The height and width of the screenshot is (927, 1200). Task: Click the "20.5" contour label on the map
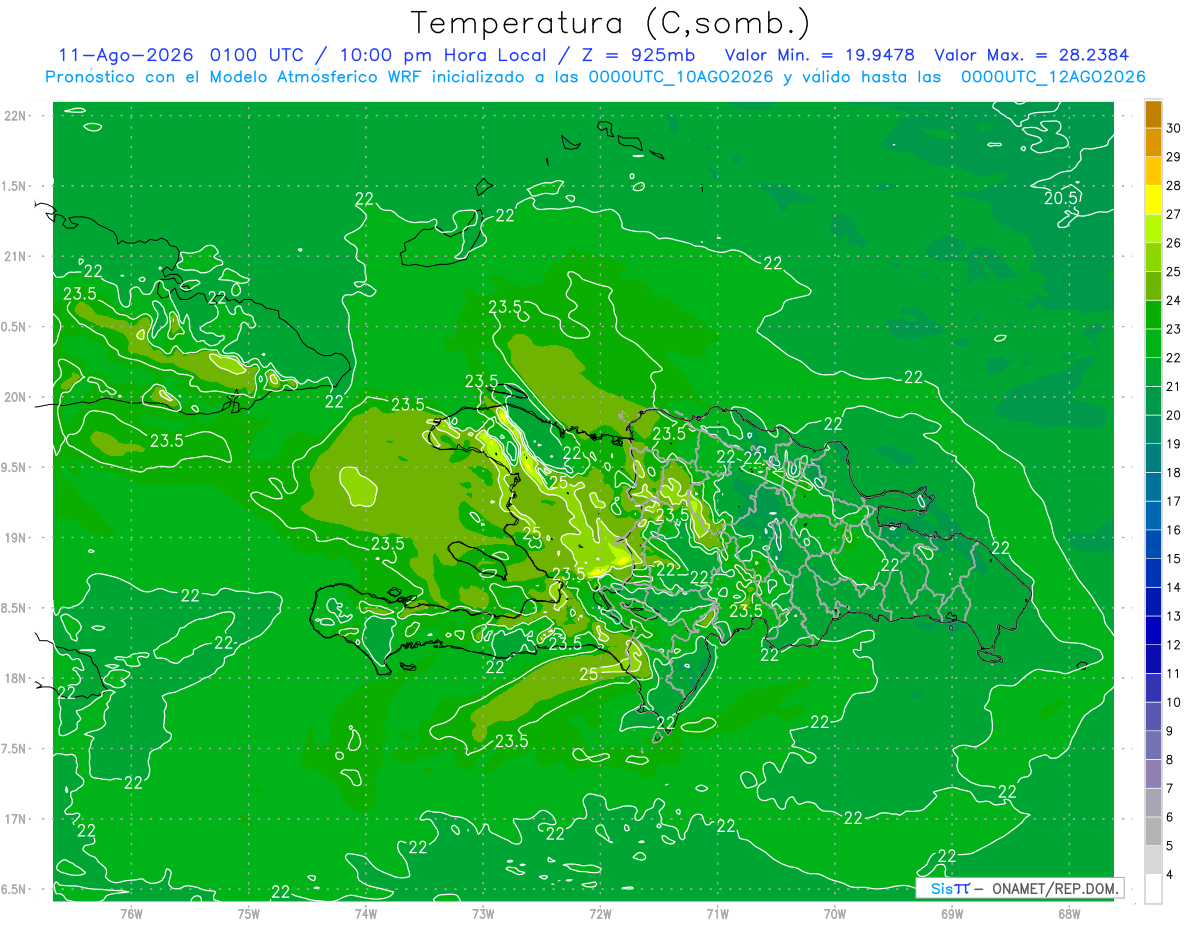(1061, 198)
